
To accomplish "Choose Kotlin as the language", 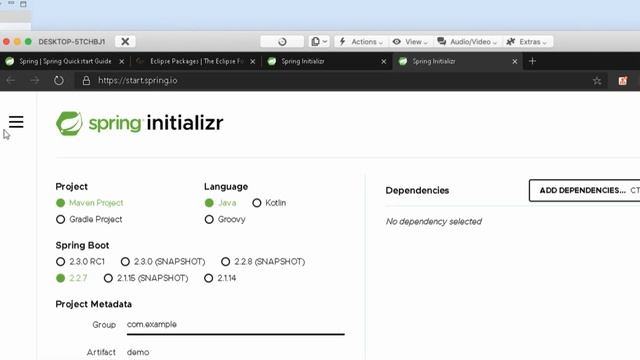I will (x=257, y=203).
